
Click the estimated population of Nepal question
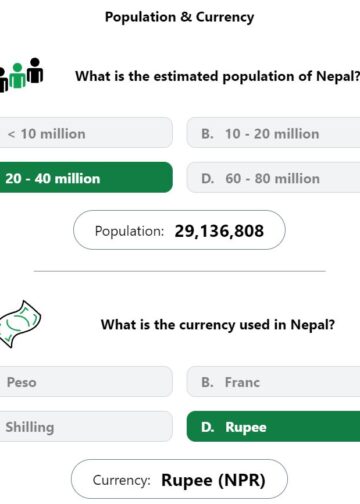(217, 76)
